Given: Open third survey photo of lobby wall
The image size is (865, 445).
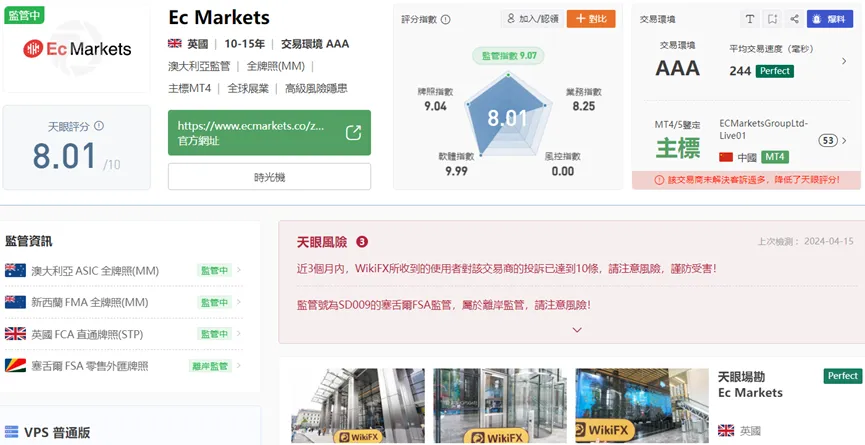Looking at the screenshot, I should pyautogui.click(x=642, y=406).
